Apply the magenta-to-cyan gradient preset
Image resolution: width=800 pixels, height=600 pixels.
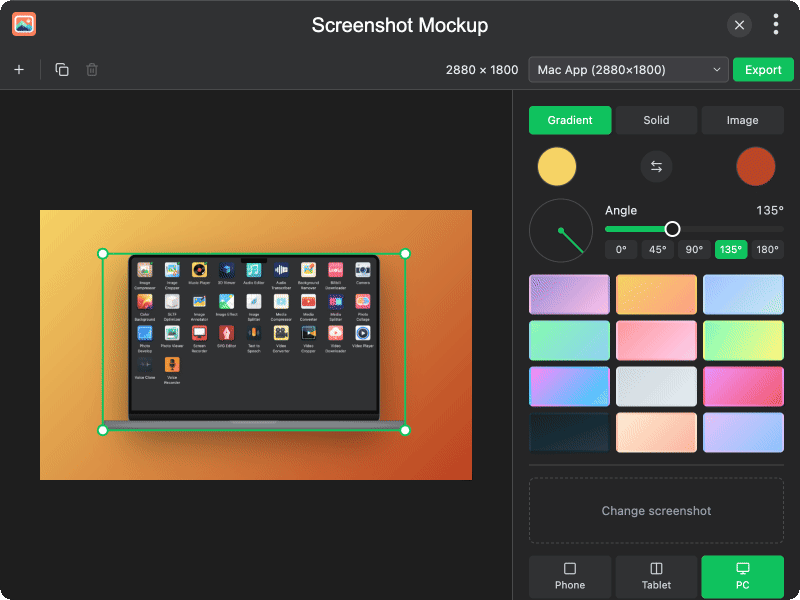569,386
